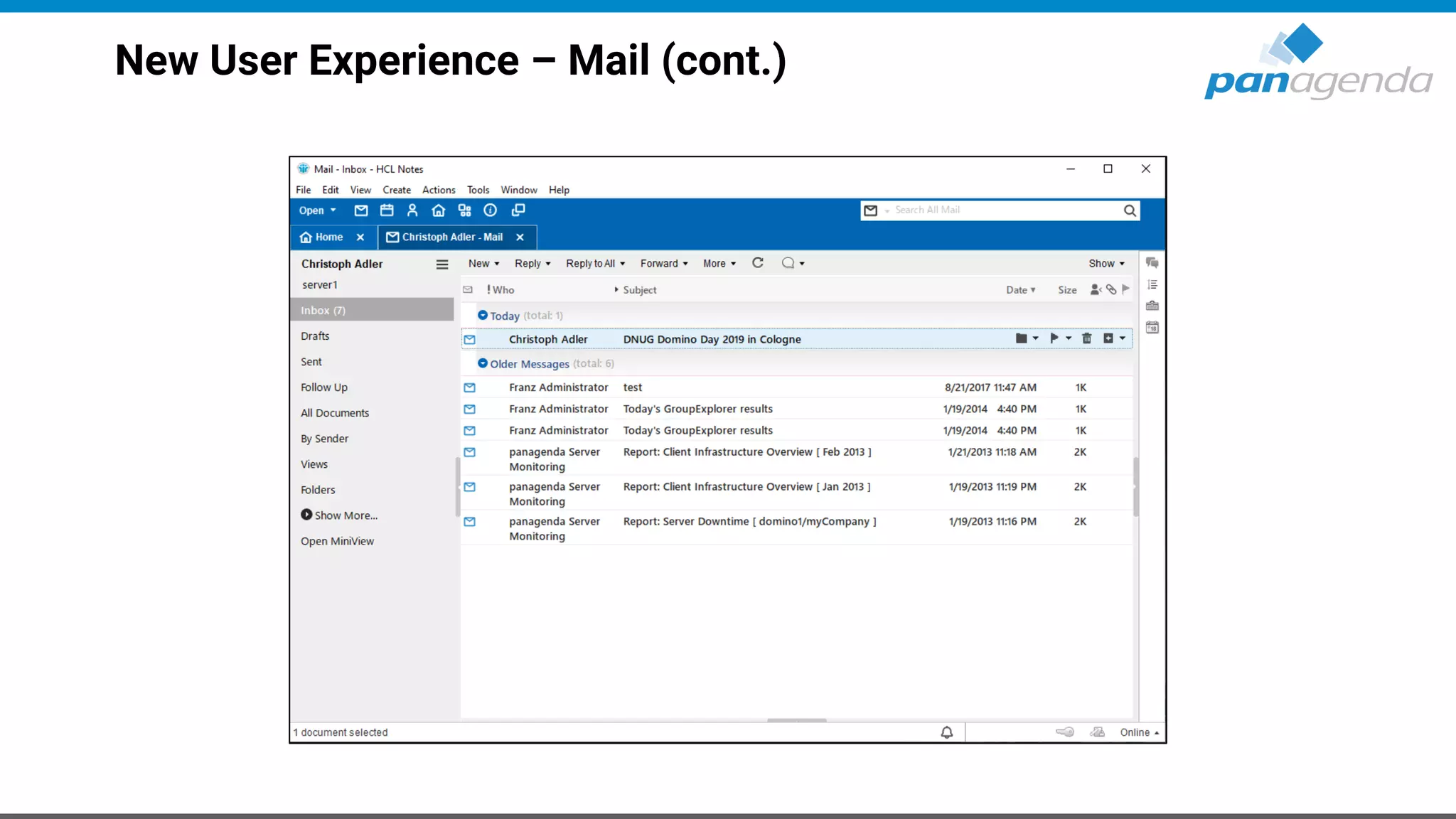The width and height of the screenshot is (1456, 819).
Task: Switch to the Home tab
Action: pyautogui.click(x=322, y=237)
